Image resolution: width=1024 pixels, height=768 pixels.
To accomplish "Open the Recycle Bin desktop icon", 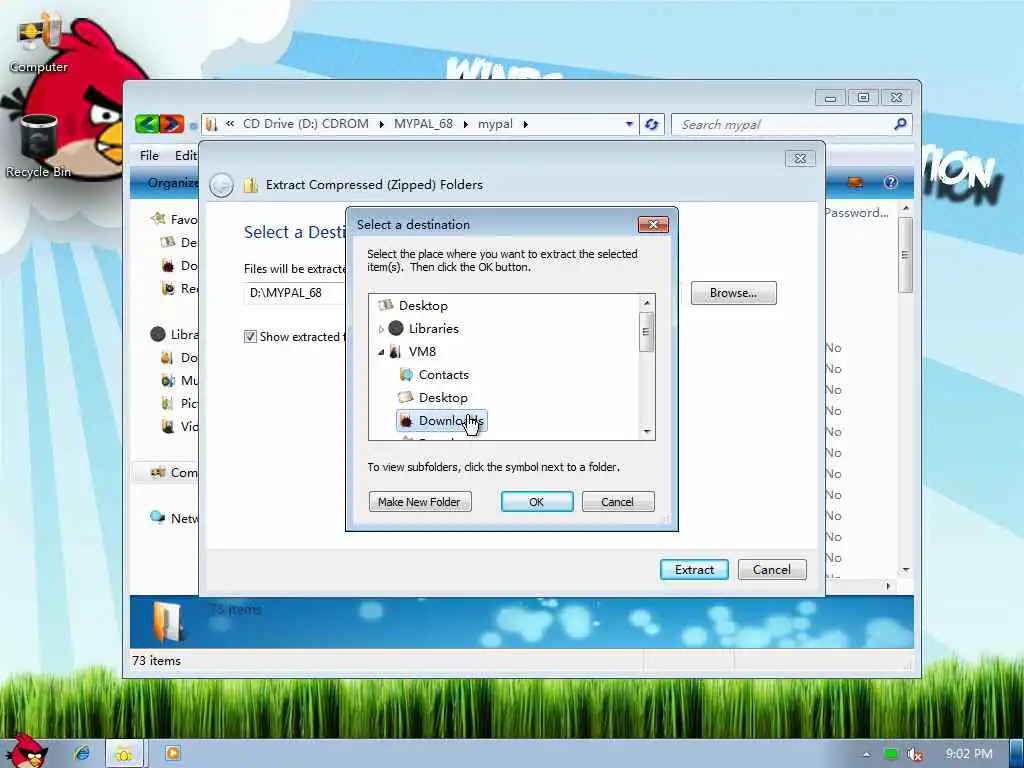I will tap(39, 146).
